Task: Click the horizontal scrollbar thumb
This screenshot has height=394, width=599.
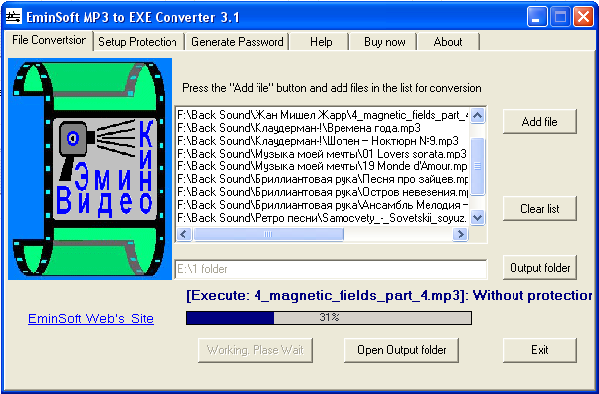Action: (x=269, y=234)
